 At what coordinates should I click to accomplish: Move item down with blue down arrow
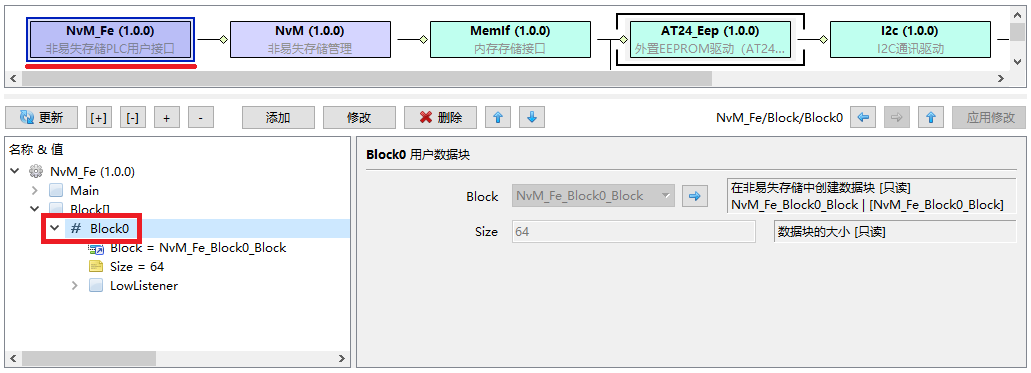532,118
